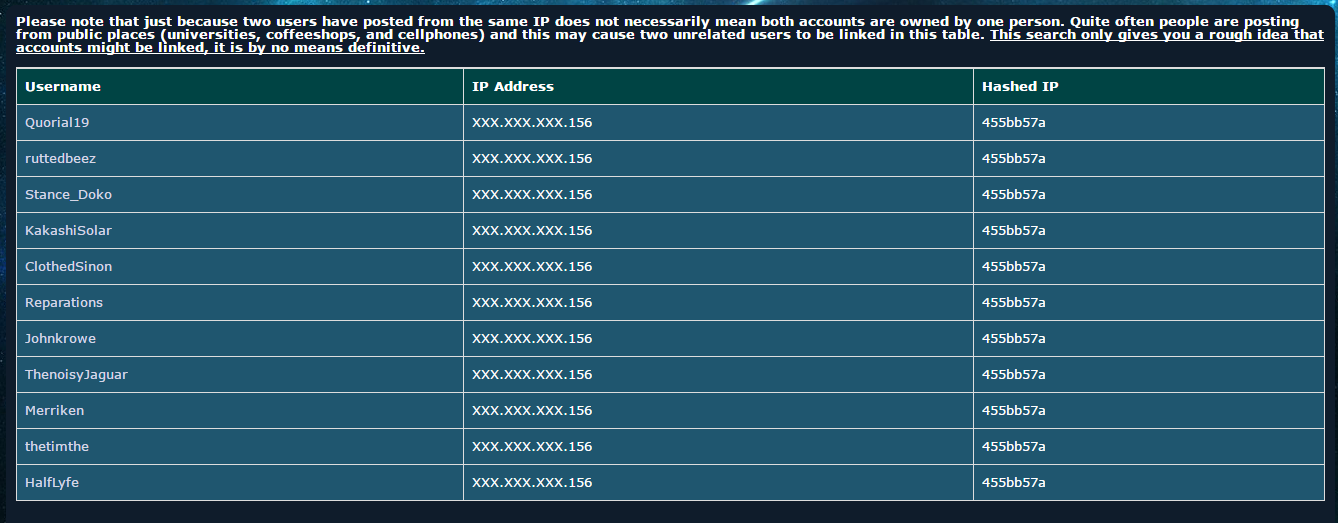This screenshot has height=523, width=1338.
Task: Select the IP address in Merriken's row
Action: pyautogui.click(x=532, y=411)
